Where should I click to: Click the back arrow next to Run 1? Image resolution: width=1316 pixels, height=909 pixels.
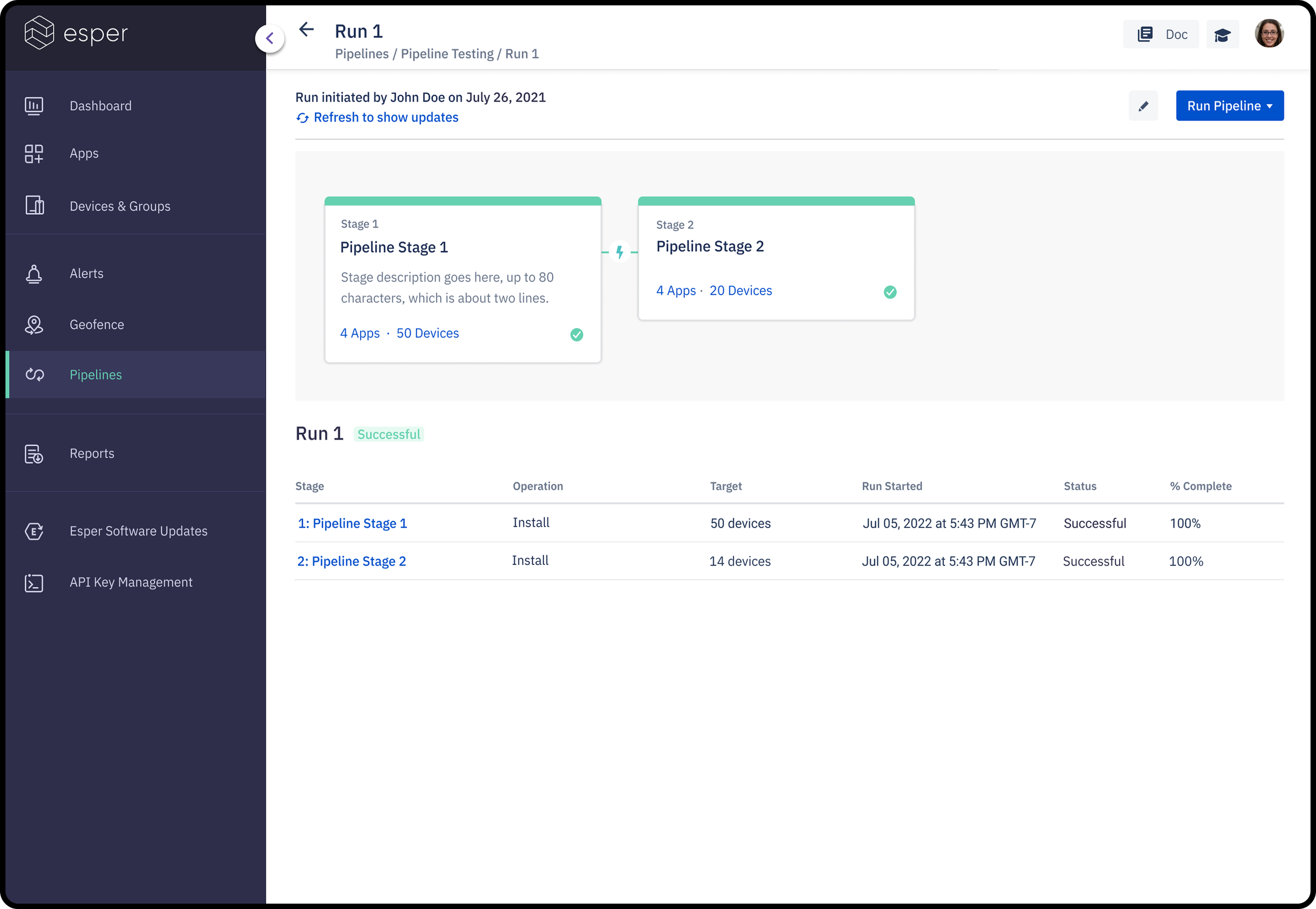coord(306,29)
